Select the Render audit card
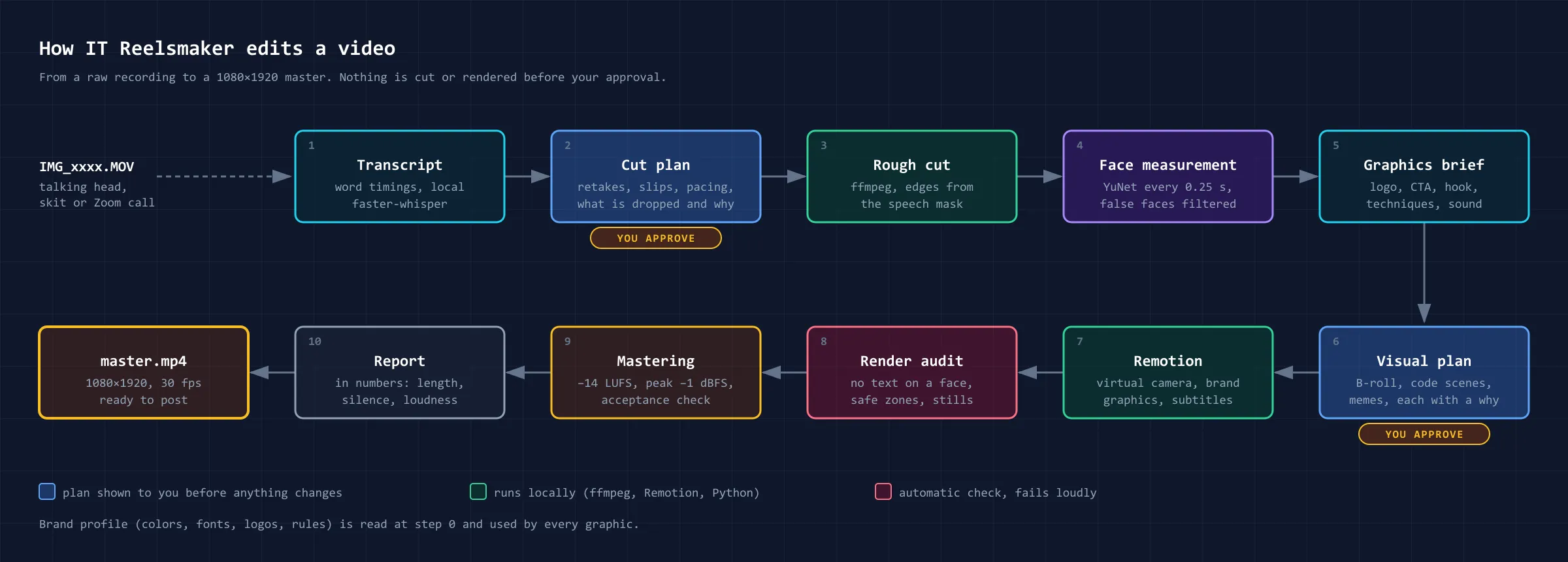 [912, 372]
